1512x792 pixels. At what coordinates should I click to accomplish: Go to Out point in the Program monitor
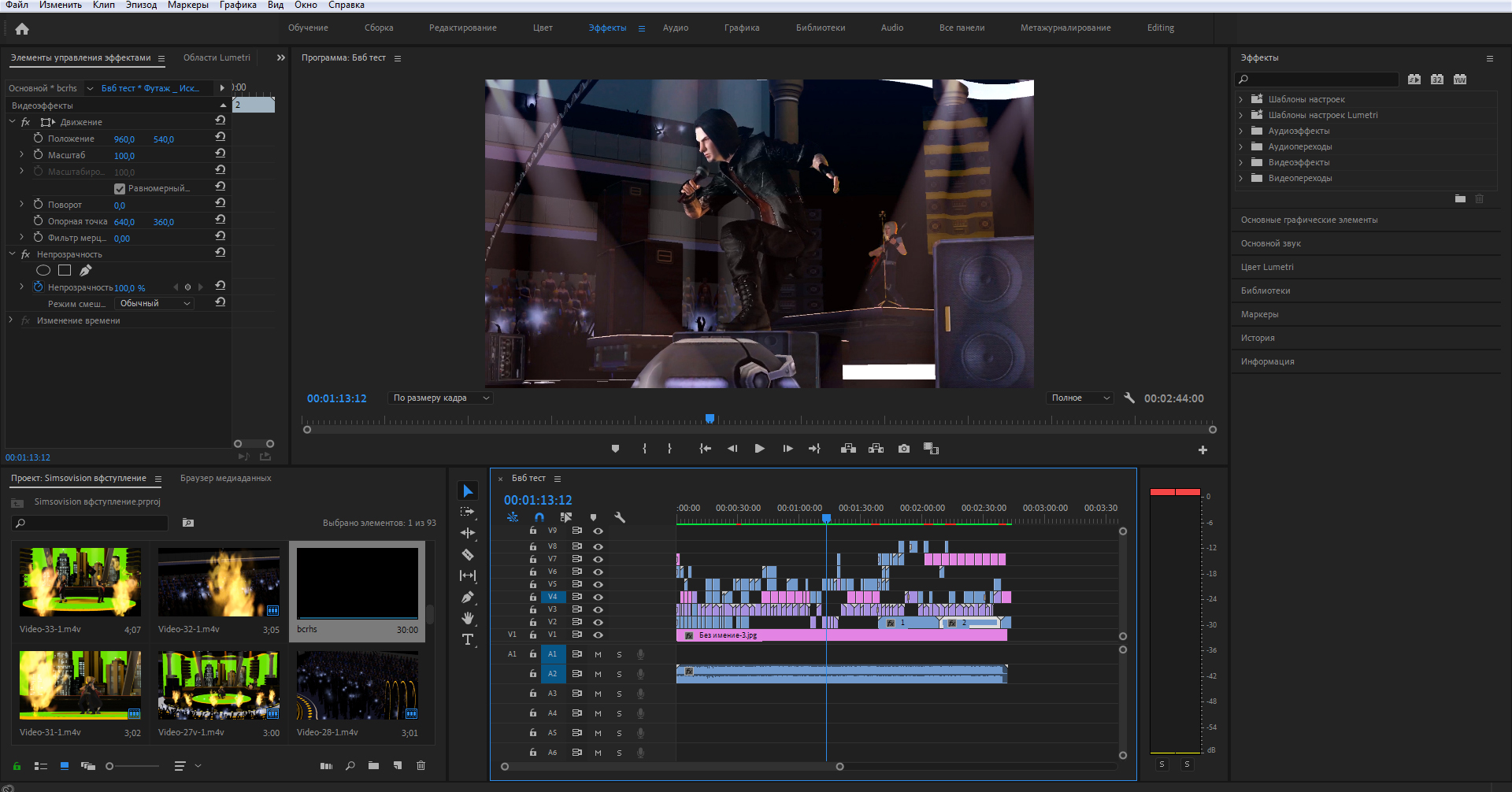point(814,449)
